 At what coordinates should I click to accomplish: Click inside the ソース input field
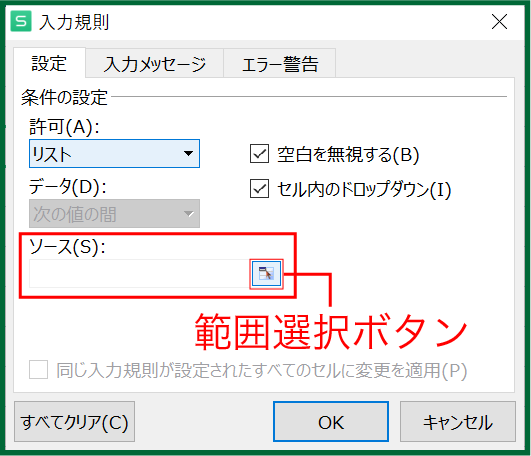tap(139, 274)
